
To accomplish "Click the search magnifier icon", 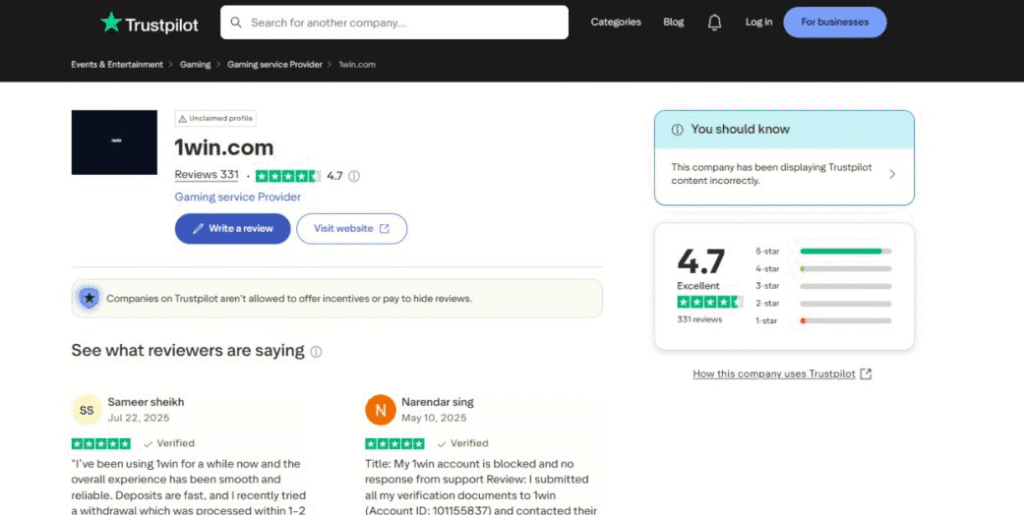I will click(236, 22).
